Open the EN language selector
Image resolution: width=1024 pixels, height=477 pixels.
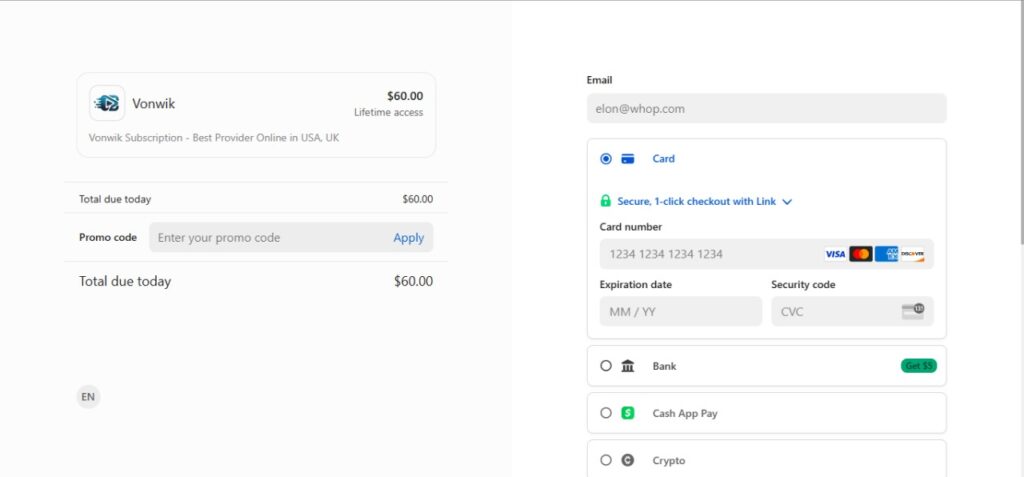[88, 397]
